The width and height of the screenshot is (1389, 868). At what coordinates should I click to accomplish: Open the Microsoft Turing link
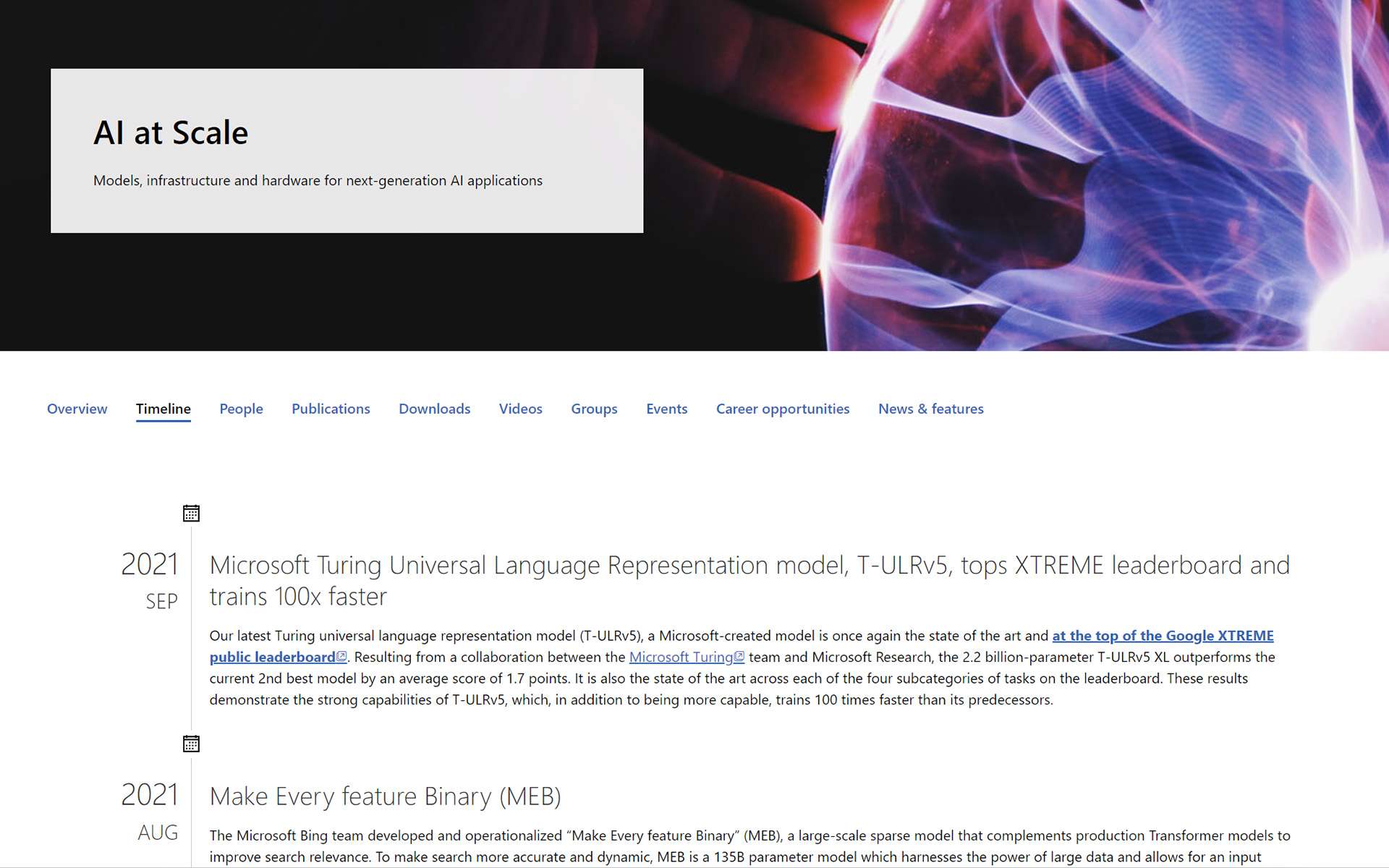point(681,657)
